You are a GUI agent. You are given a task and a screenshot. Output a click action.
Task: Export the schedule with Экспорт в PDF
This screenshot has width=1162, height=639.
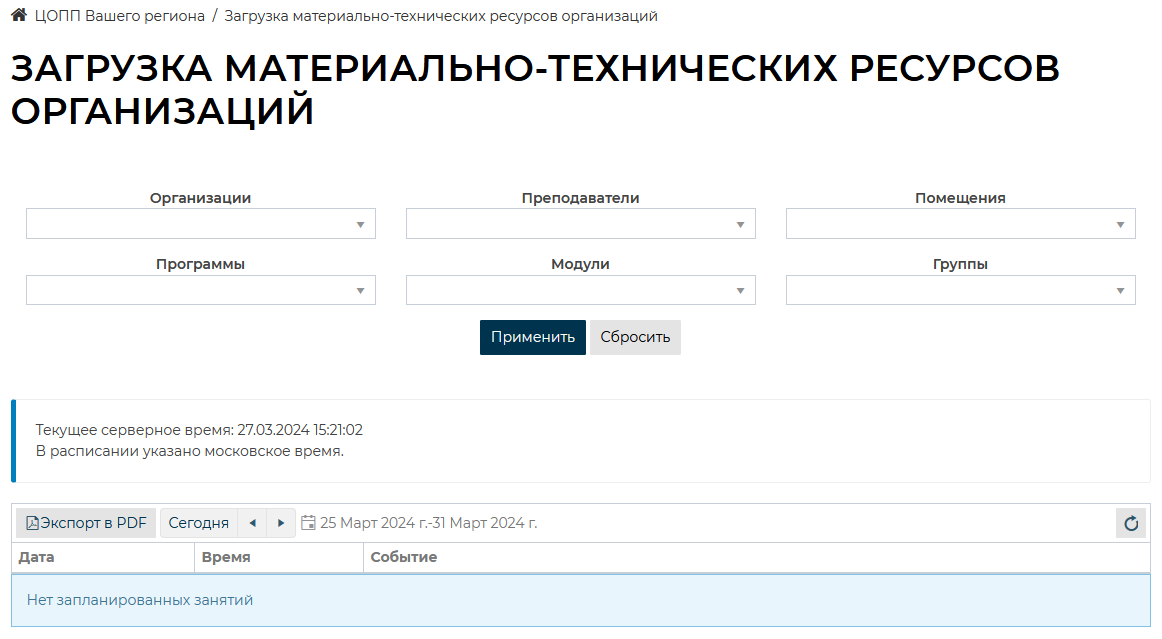click(86, 523)
